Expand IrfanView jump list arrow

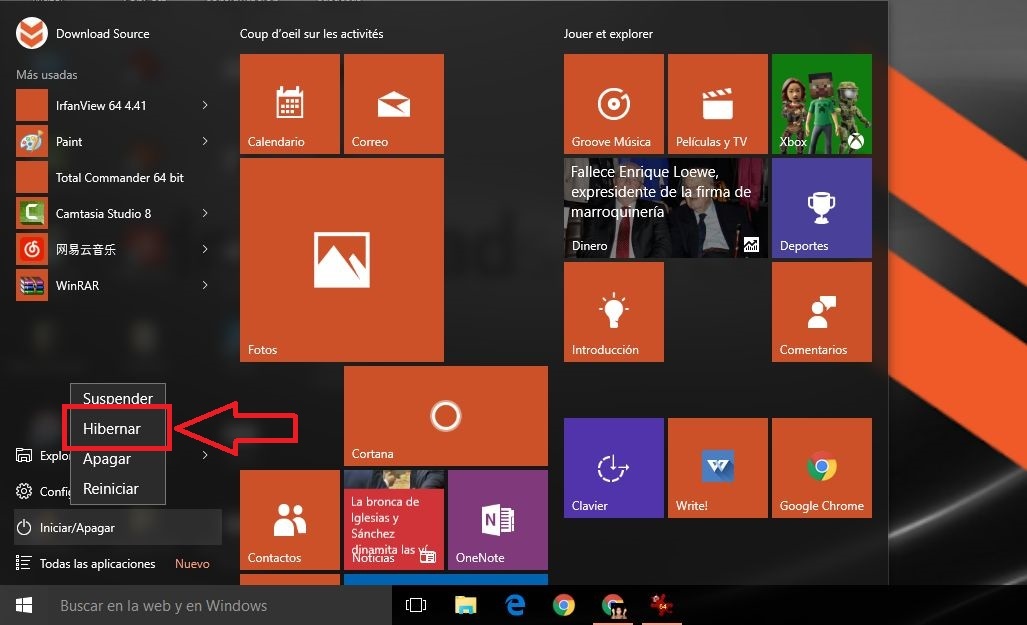click(205, 105)
